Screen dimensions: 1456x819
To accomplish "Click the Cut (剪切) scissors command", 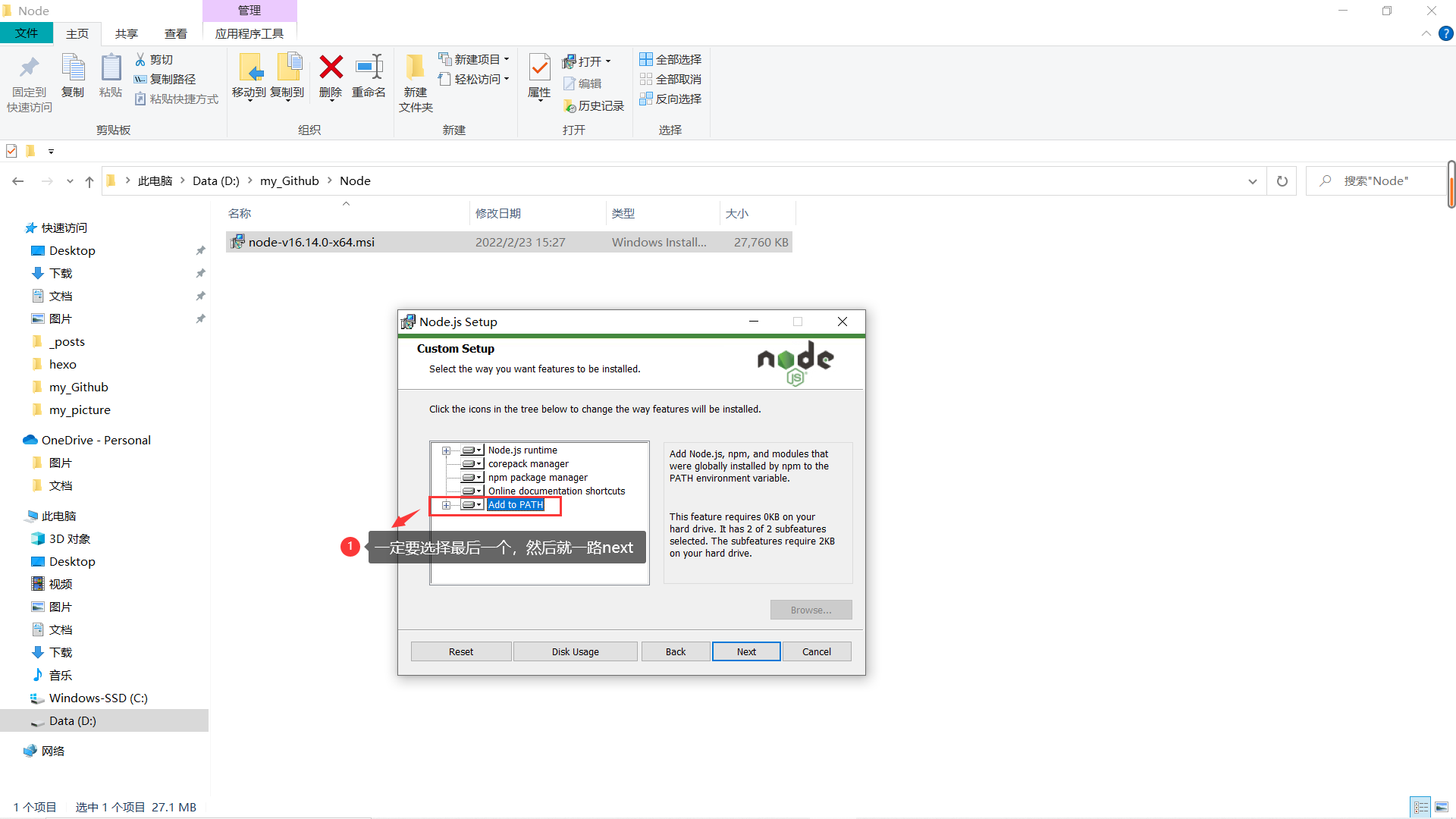I will [x=154, y=59].
